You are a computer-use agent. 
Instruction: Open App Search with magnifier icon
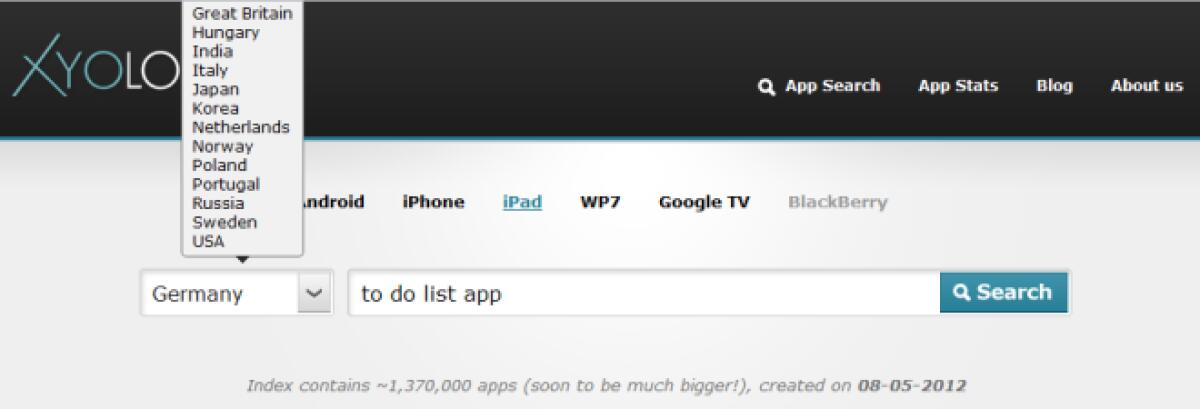click(x=820, y=86)
